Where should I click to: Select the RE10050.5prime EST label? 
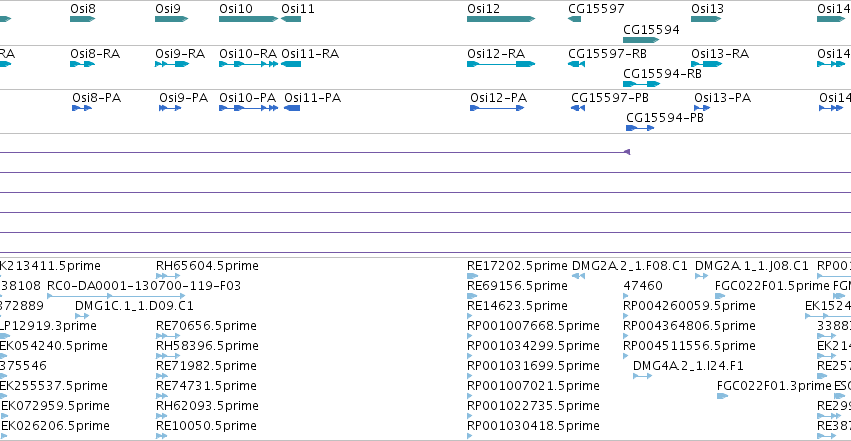point(206,426)
